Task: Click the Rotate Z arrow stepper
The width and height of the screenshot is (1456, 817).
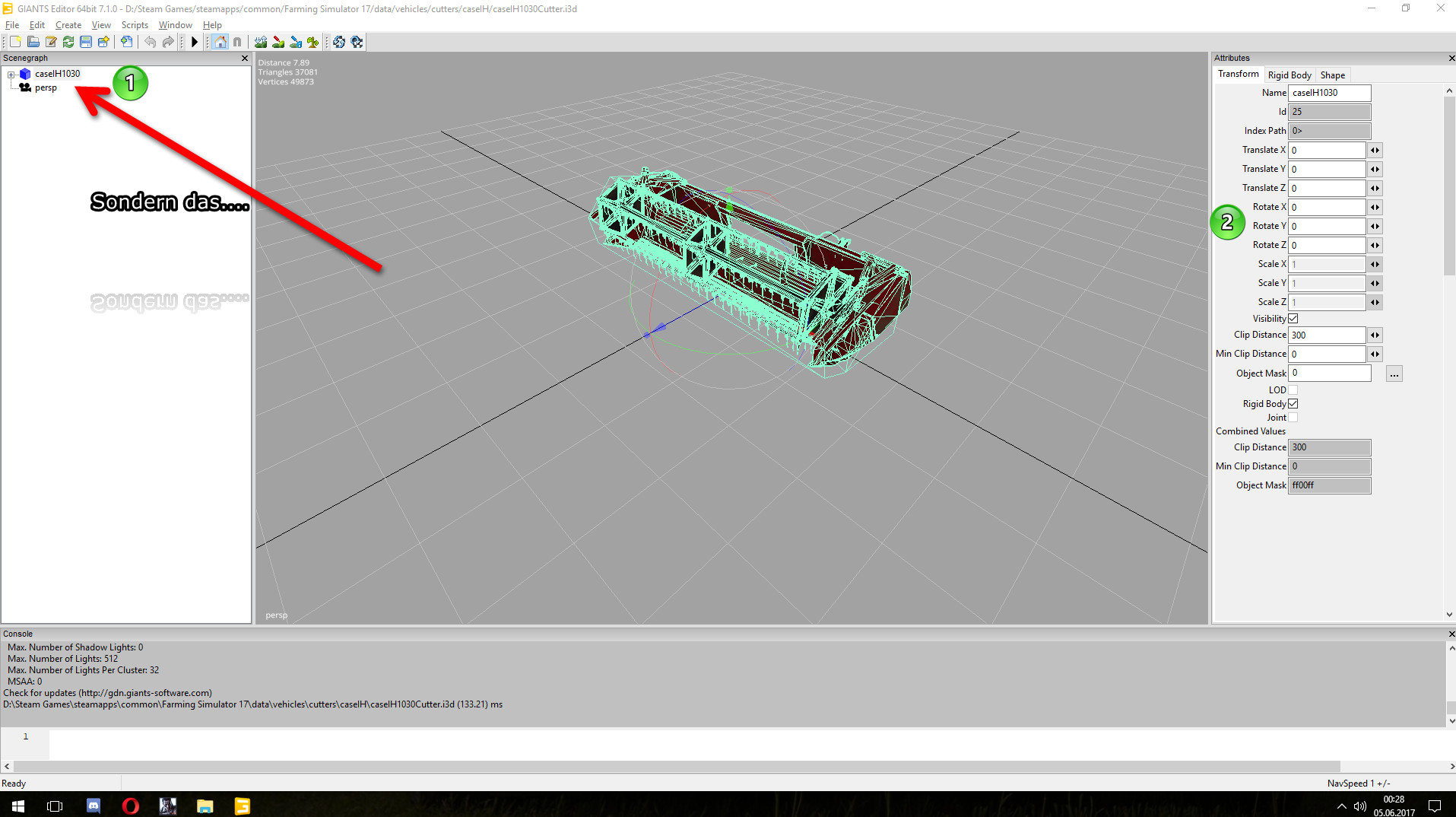Action: point(1375,245)
